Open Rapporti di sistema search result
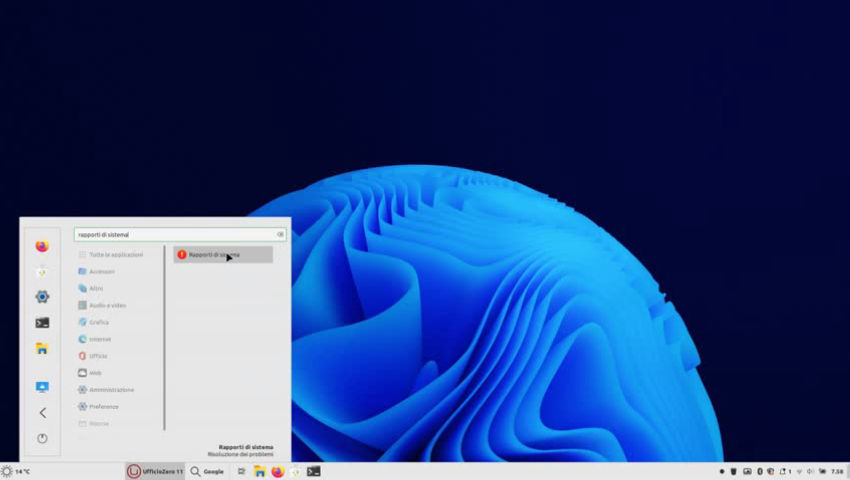Screen dimensions: 850x480 [x=222, y=255]
